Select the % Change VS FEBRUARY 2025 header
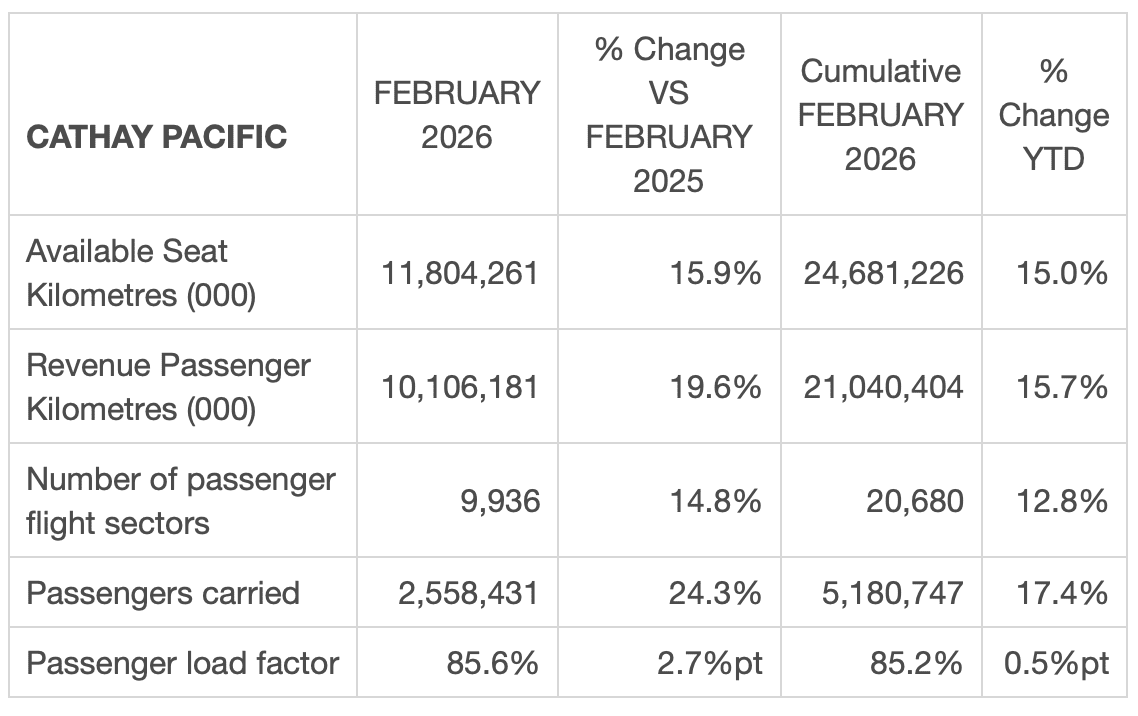Viewport: 1138px width, 716px height. tap(669, 115)
